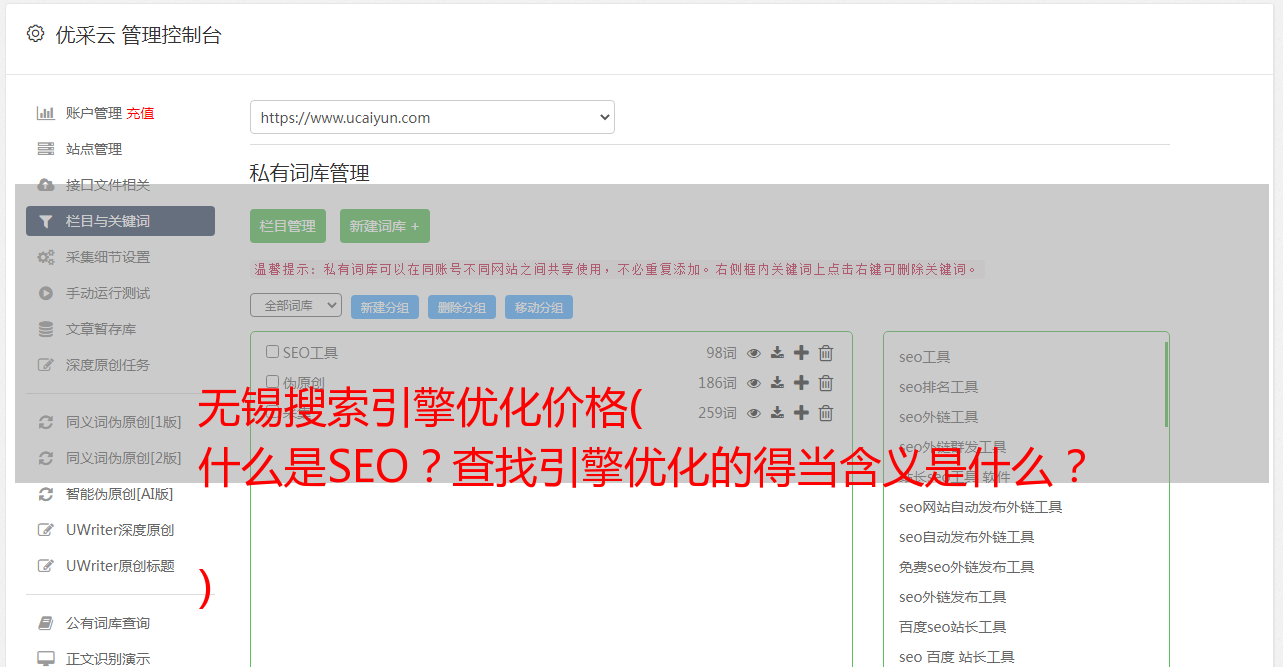Select 栏目与关键词 sidebar item
Image resolution: width=1283 pixels, height=667 pixels.
(x=120, y=221)
